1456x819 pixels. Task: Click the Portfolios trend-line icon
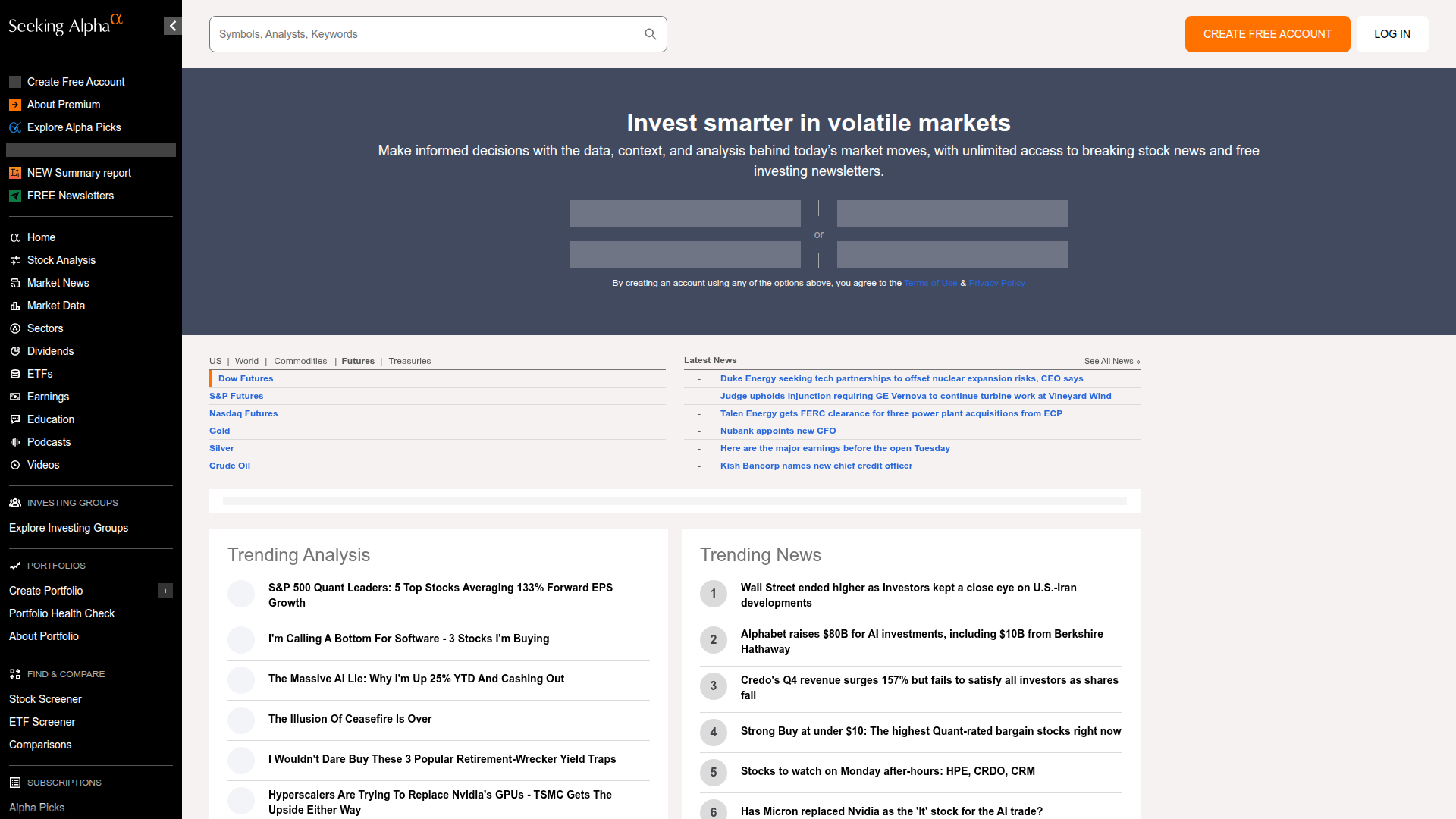(15, 566)
